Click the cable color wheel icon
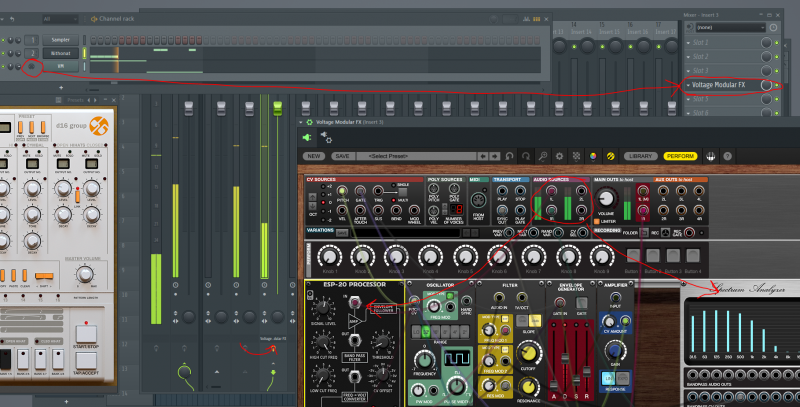800x407 pixels. 593,156
